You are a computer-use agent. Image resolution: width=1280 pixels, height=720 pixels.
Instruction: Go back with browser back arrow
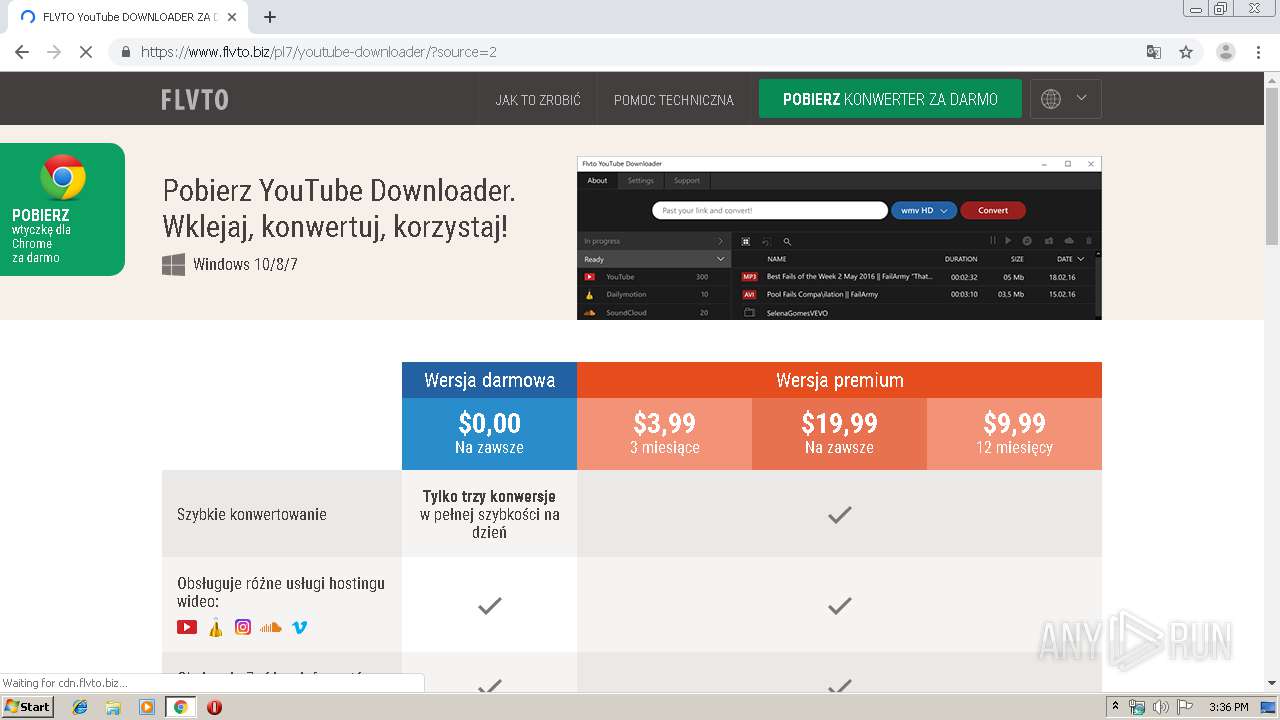tap(22, 52)
